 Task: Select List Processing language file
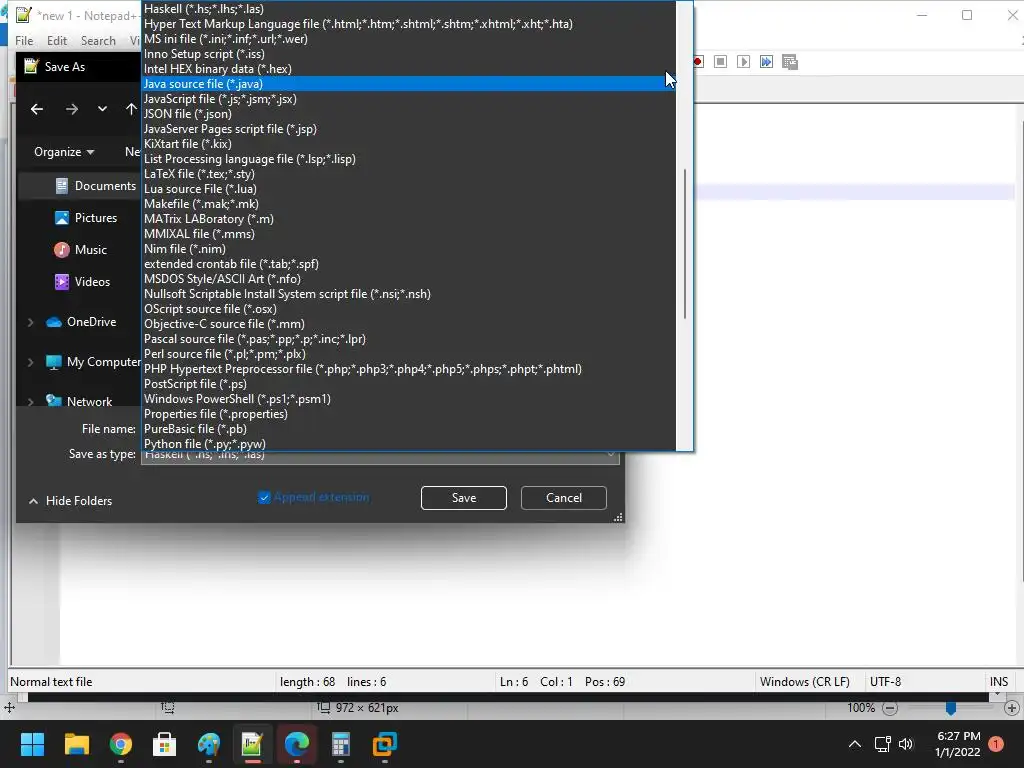(x=409, y=159)
